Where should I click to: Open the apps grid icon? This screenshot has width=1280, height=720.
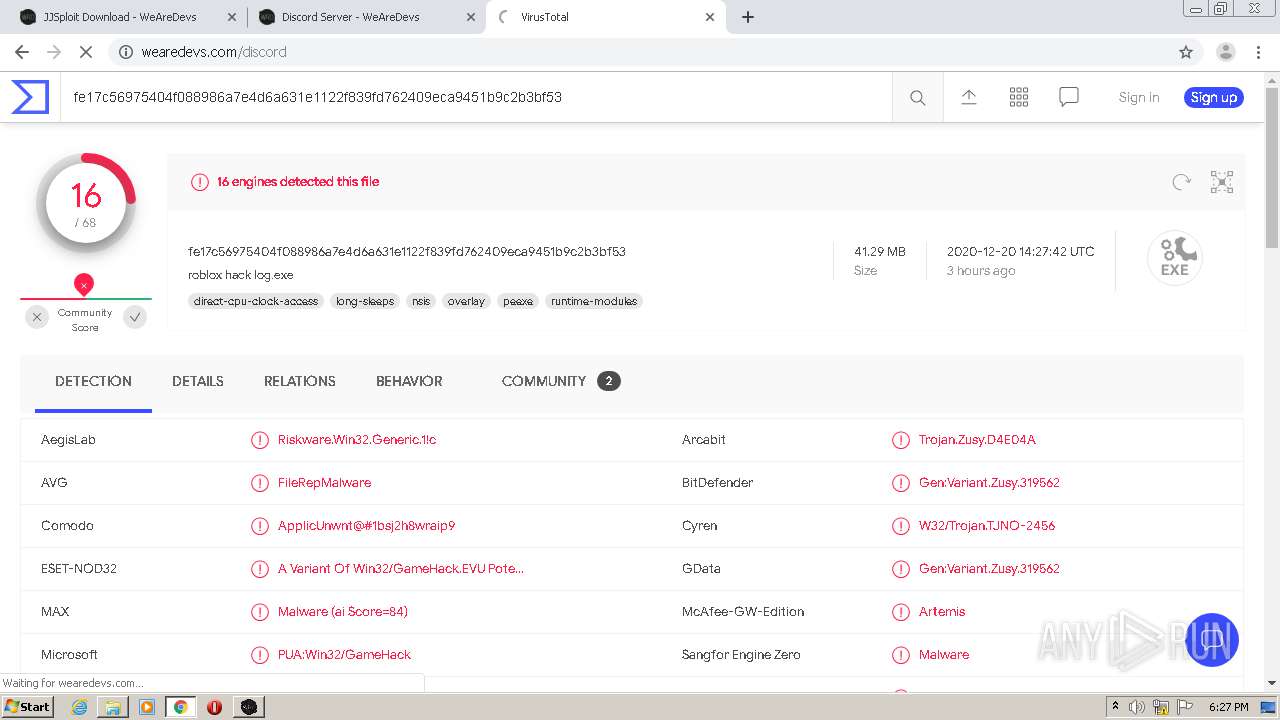coord(1019,97)
